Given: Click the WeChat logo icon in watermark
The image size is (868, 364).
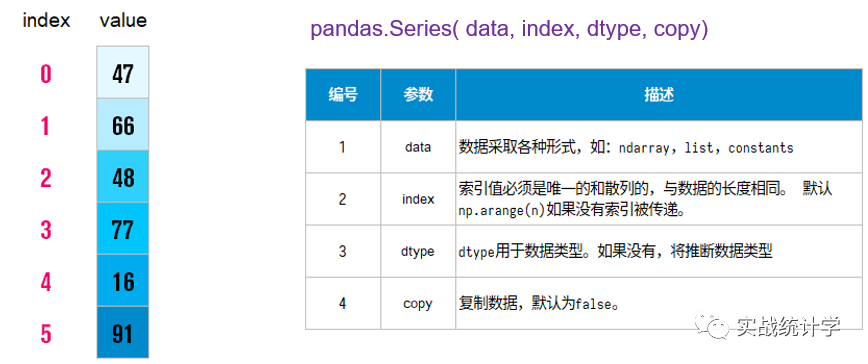Looking at the screenshot, I should click(x=713, y=327).
